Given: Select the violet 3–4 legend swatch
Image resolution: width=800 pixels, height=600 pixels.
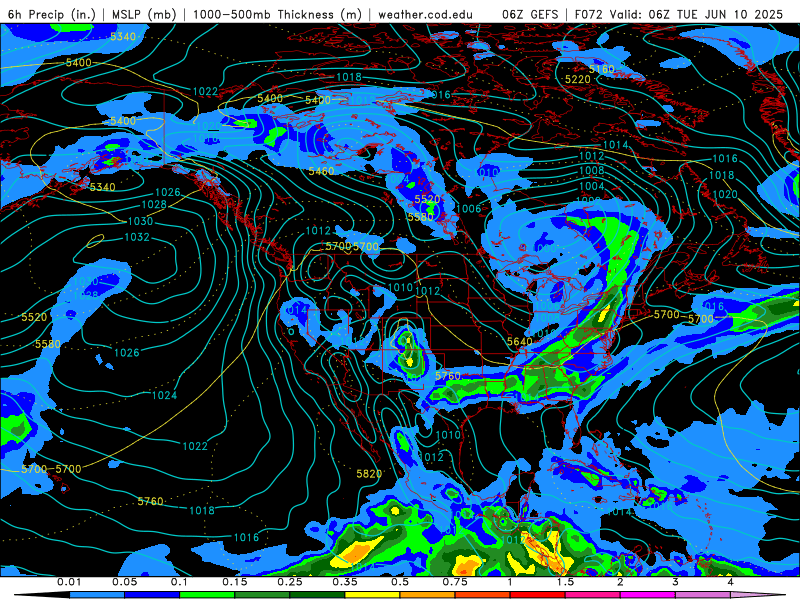Looking at the screenshot, I should tap(703, 595).
